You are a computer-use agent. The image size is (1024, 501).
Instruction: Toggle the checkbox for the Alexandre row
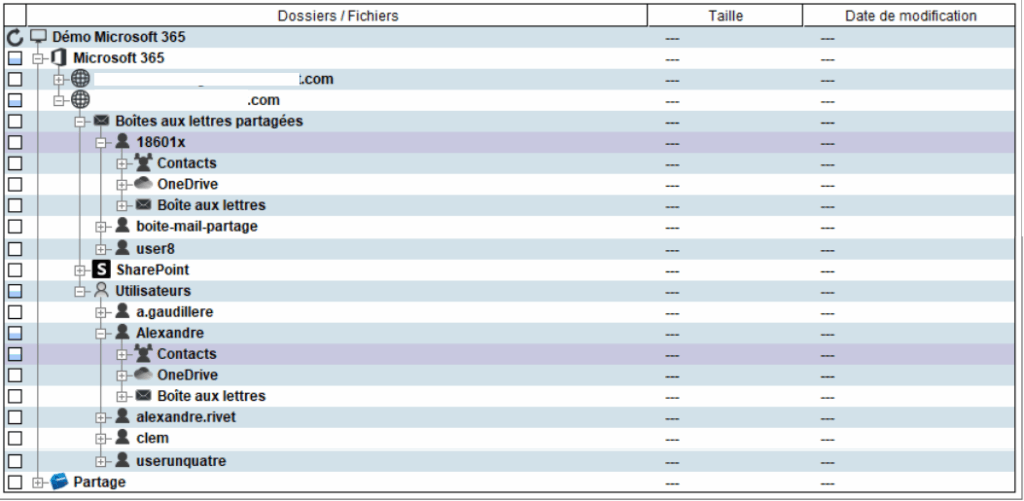tap(14, 332)
